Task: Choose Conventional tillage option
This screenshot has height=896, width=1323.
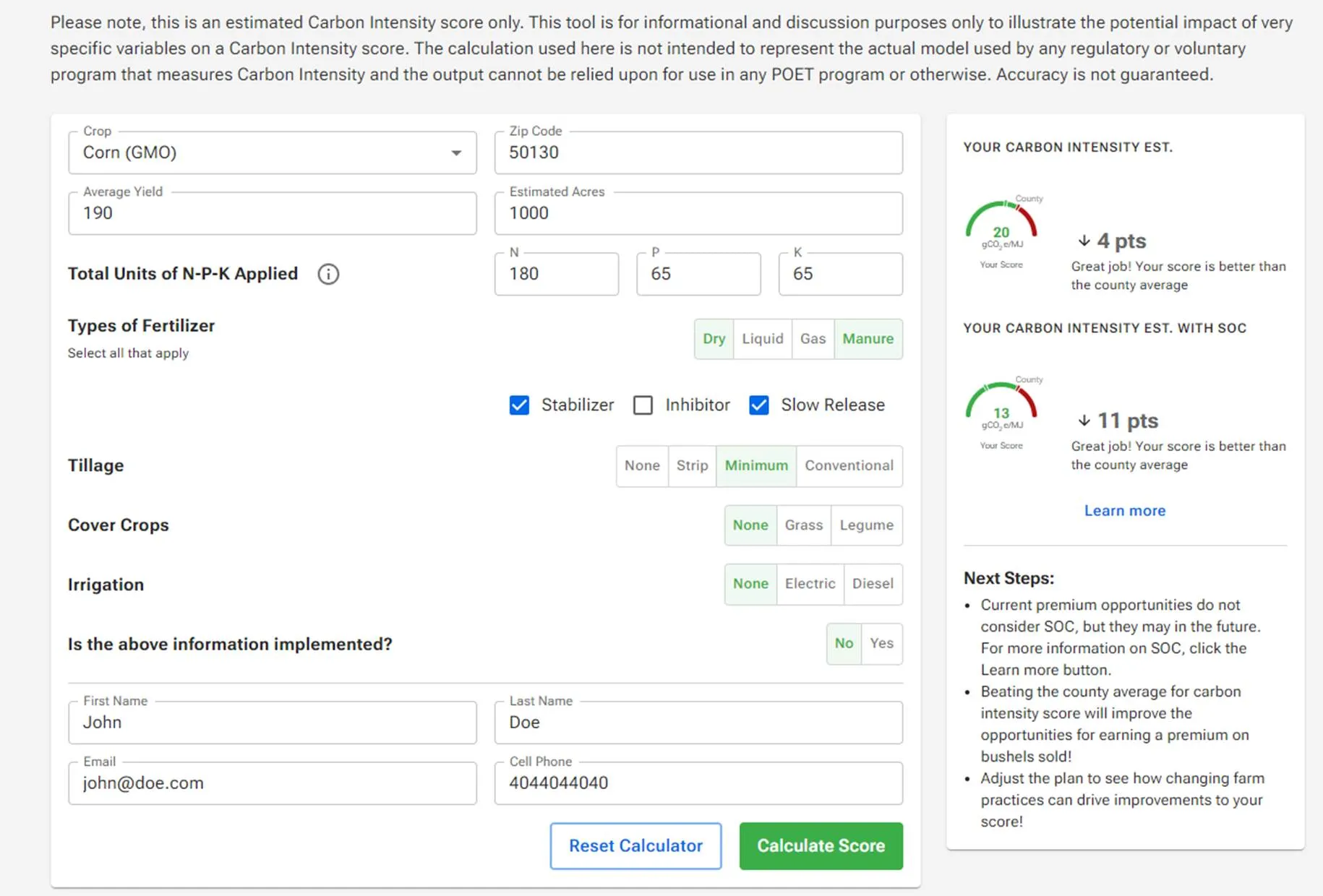Action: click(x=849, y=466)
